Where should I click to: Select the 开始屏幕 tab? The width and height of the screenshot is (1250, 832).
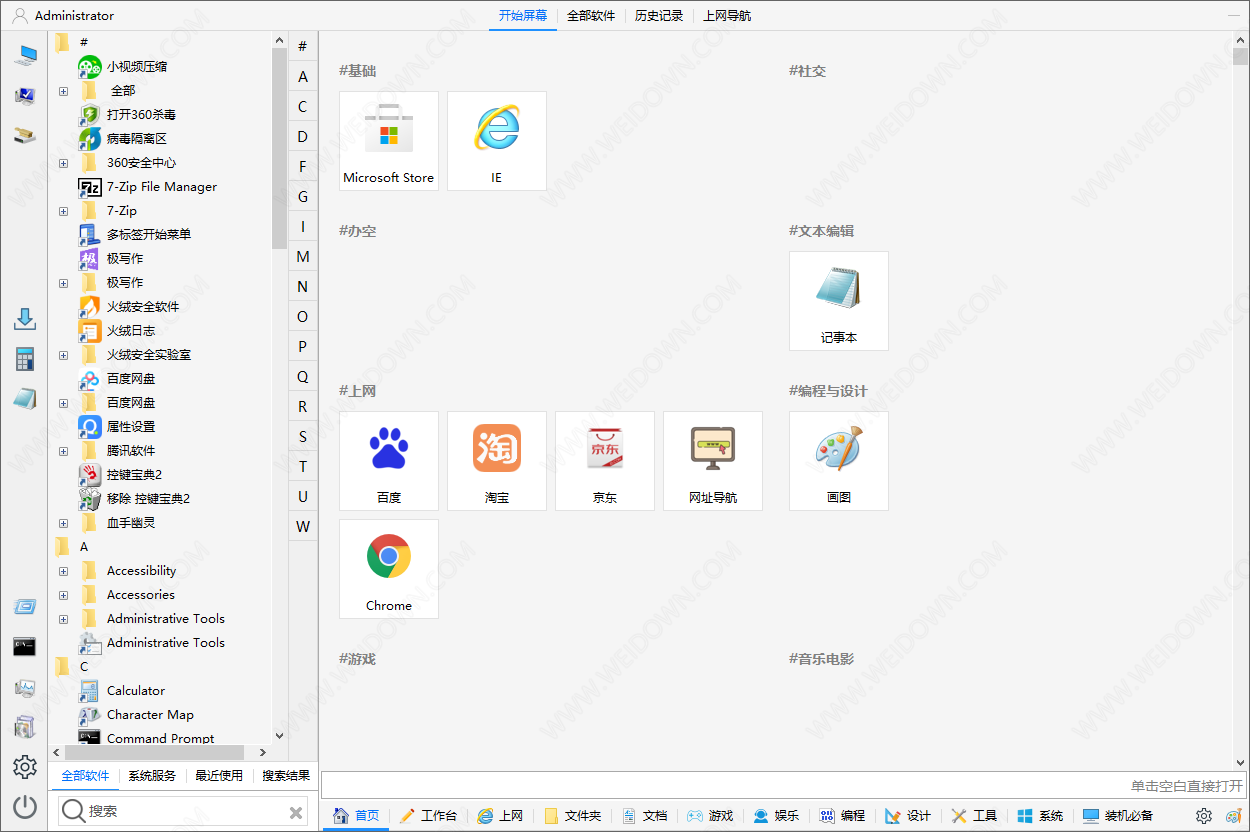coord(523,16)
